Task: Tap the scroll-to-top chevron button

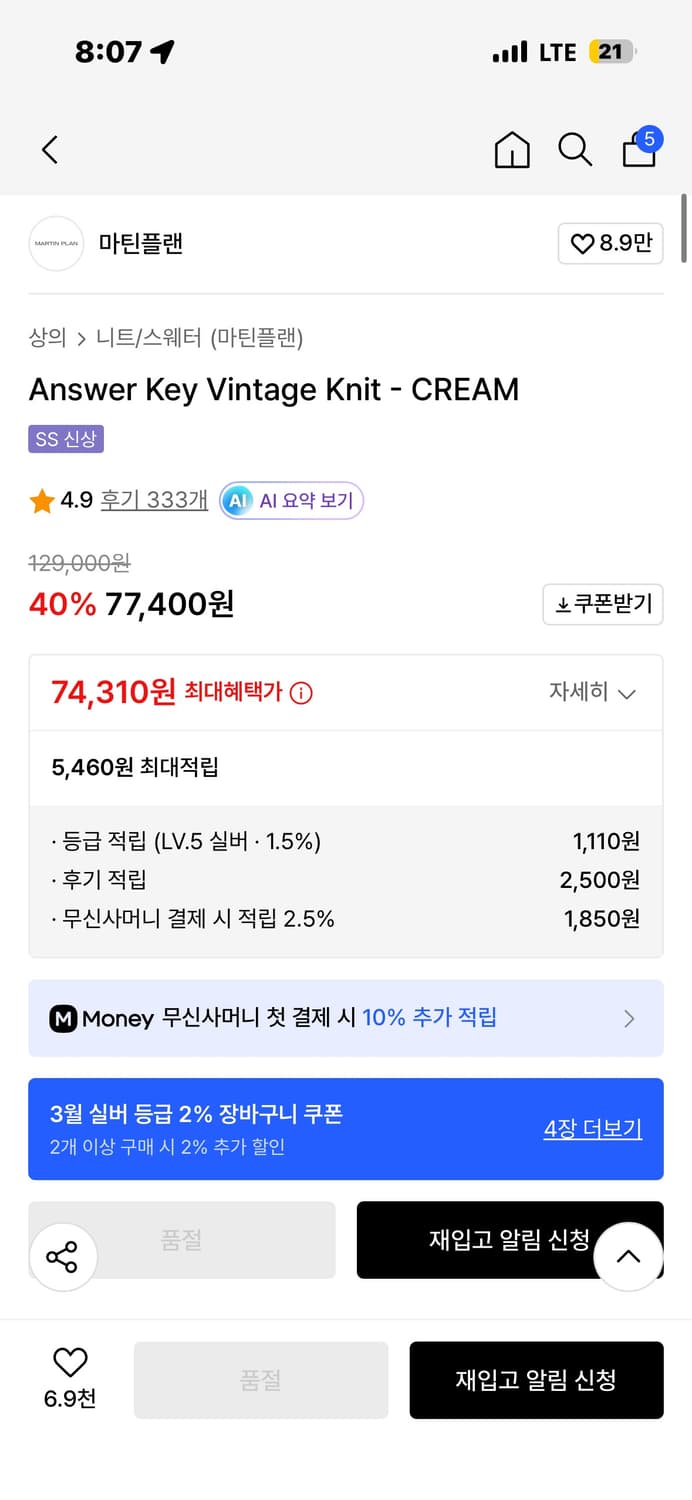Action: click(x=628, y=1256)
